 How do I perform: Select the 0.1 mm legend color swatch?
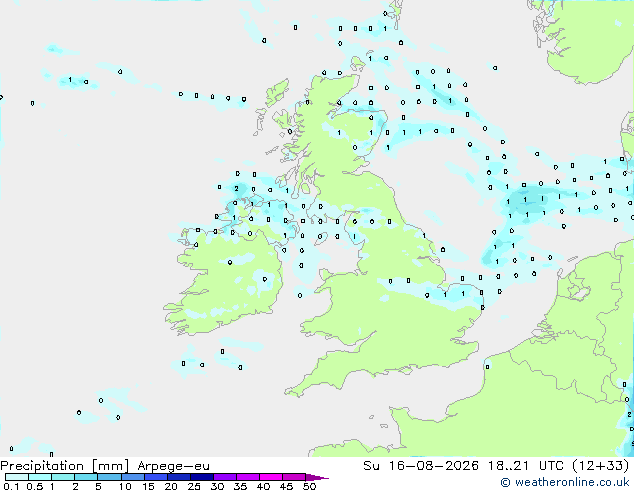[17, 477]
